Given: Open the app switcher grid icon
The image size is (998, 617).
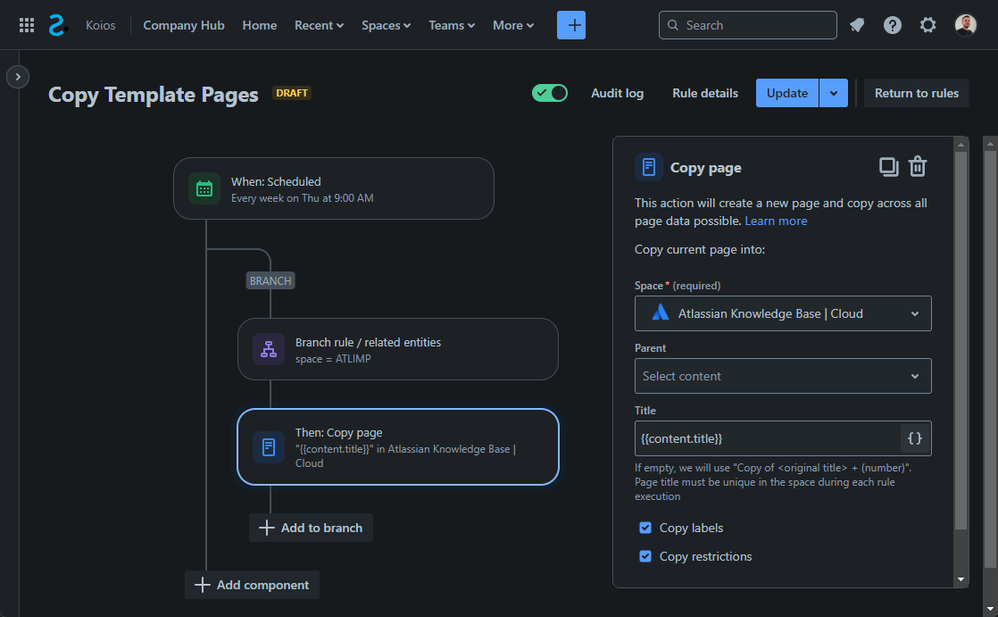Looking at the screenshot, I should coord(27,25).
